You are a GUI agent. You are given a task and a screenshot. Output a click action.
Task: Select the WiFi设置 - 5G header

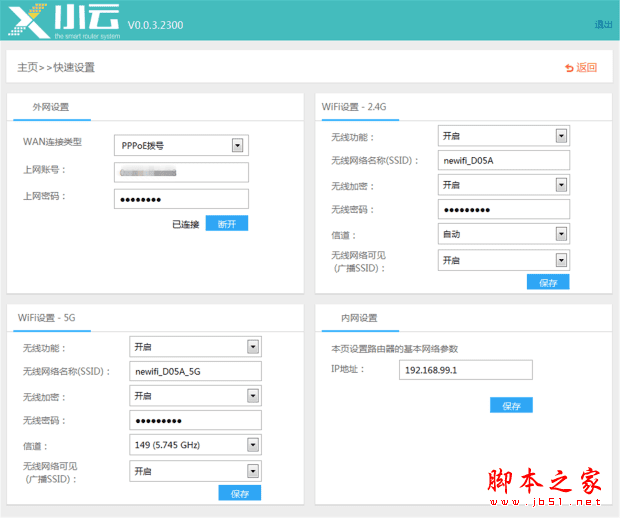[46, 318]
